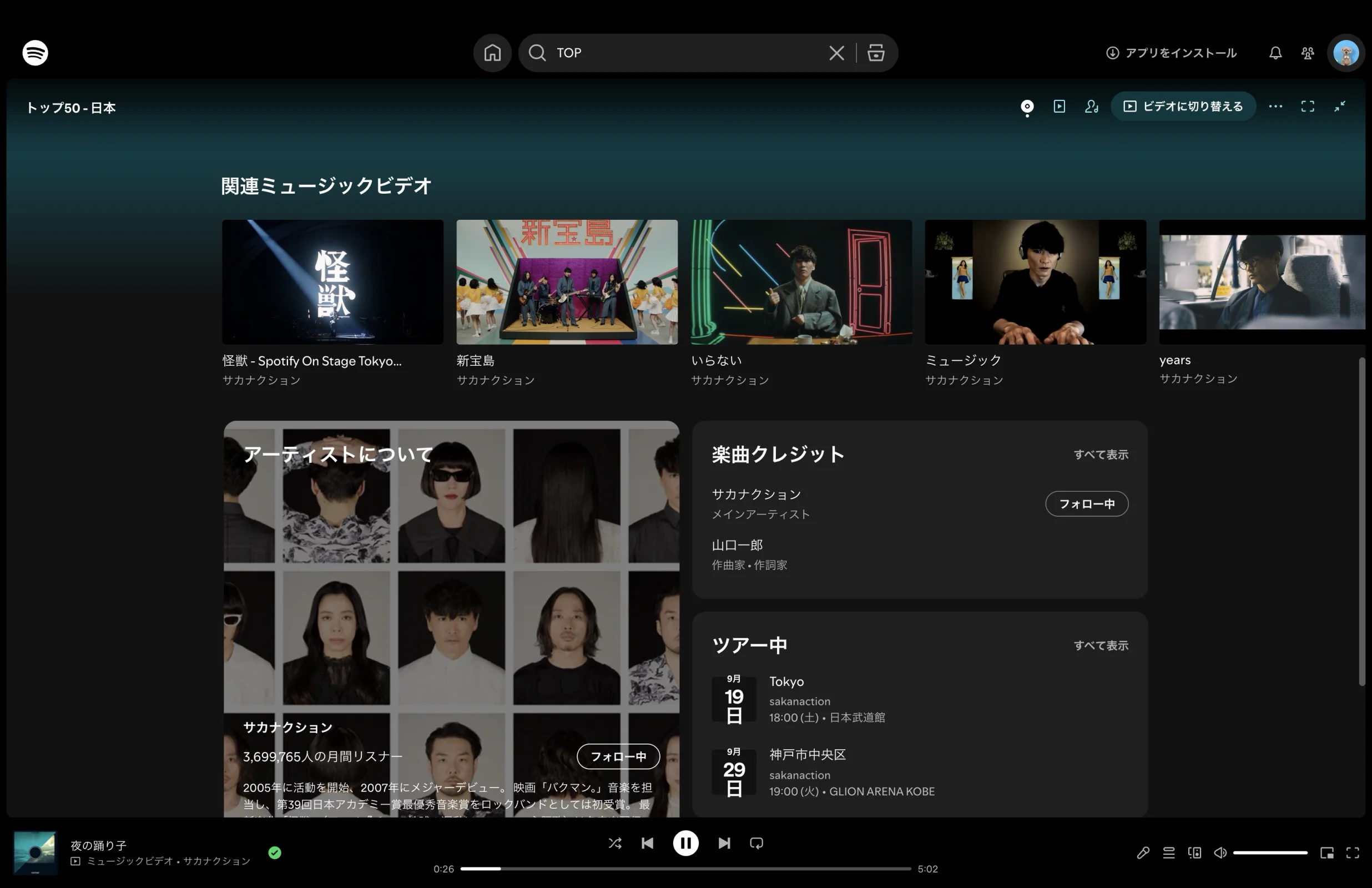Click ビデオに切り替える switch-to-video button
The height and width of the screenshot is (888, 1372).
[1183, 106]
